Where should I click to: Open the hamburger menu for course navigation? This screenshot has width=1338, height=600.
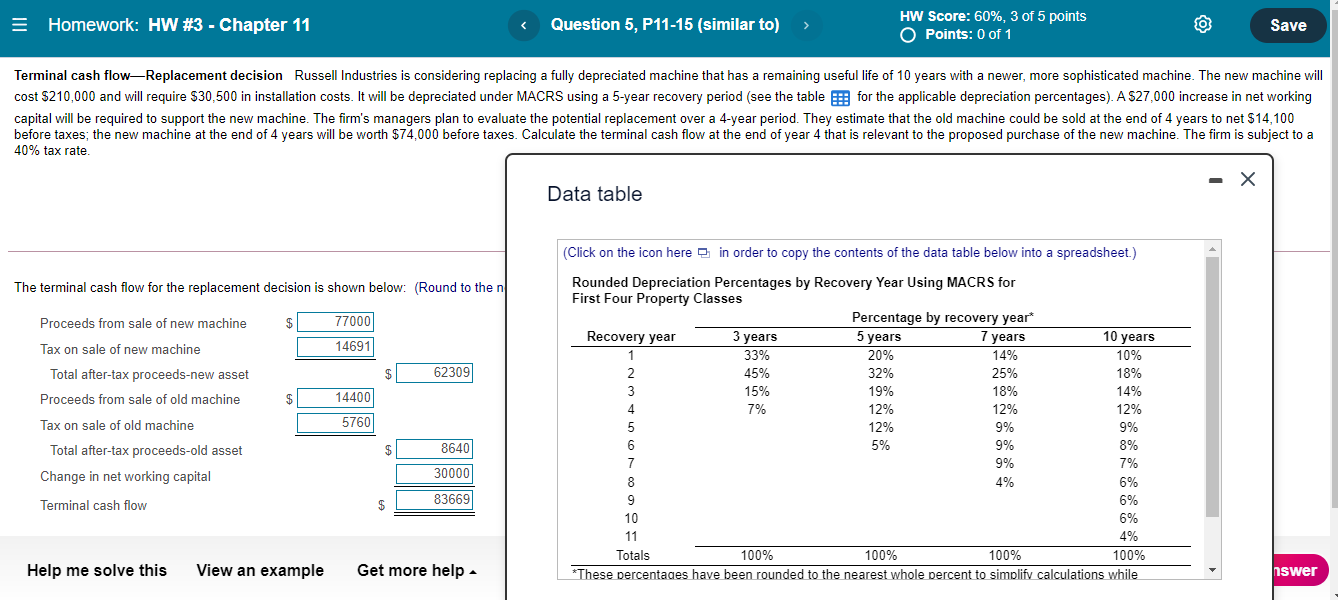point(19,24)
